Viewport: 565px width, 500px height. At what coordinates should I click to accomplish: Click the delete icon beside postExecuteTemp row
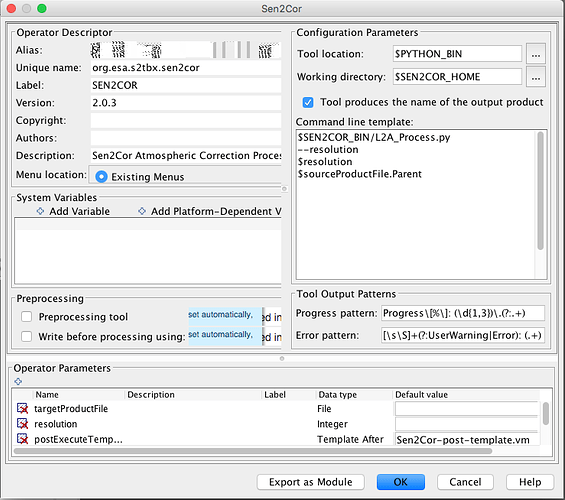point(22,439)
